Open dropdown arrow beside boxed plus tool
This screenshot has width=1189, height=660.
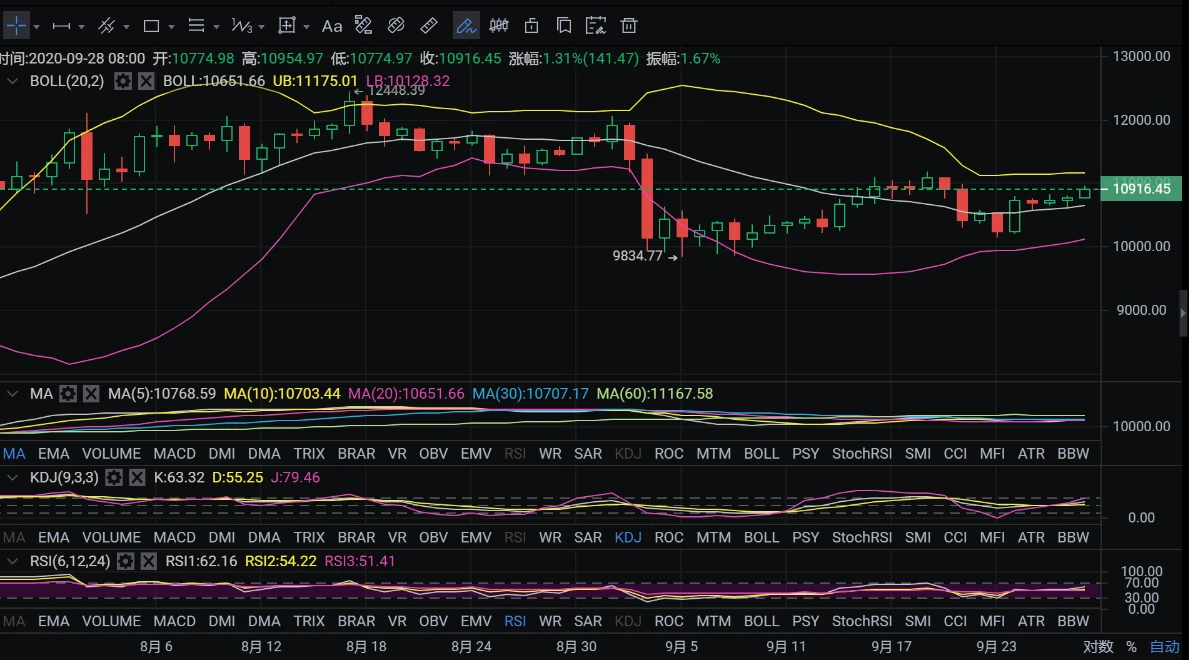tap(306, 27)
